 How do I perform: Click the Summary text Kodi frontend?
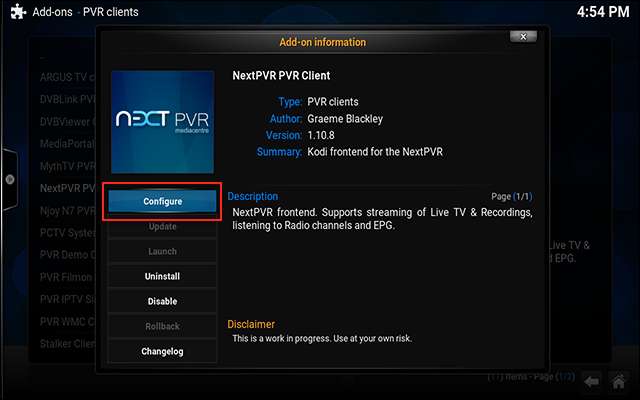coord(375,152)
